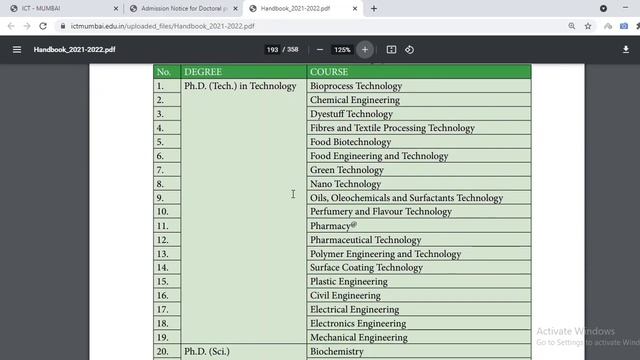The width and height of the screenshot is (640, 360).
Task: Bookmark this page with the star
Action: tap(588, 26)
